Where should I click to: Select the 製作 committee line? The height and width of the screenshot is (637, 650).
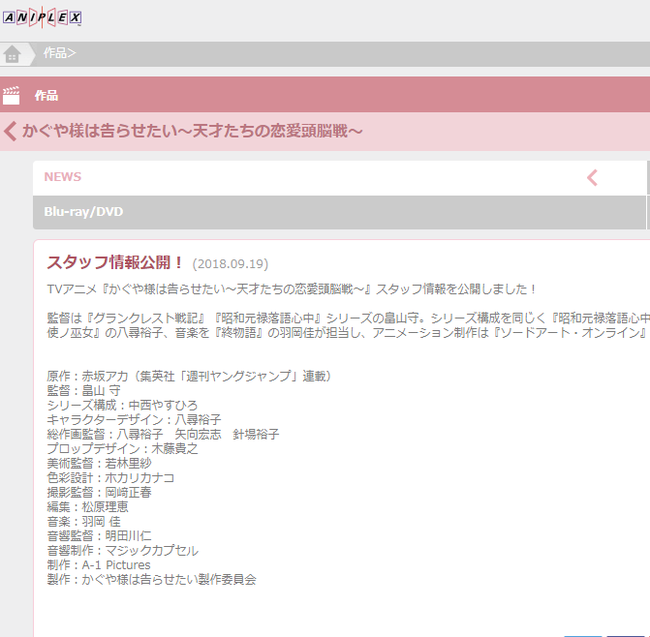point(152,580)
